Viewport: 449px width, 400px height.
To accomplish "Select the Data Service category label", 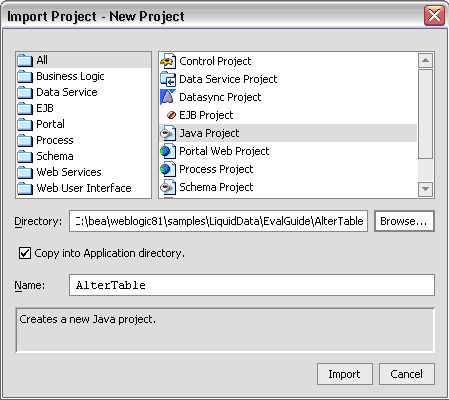I will [67, 92].
